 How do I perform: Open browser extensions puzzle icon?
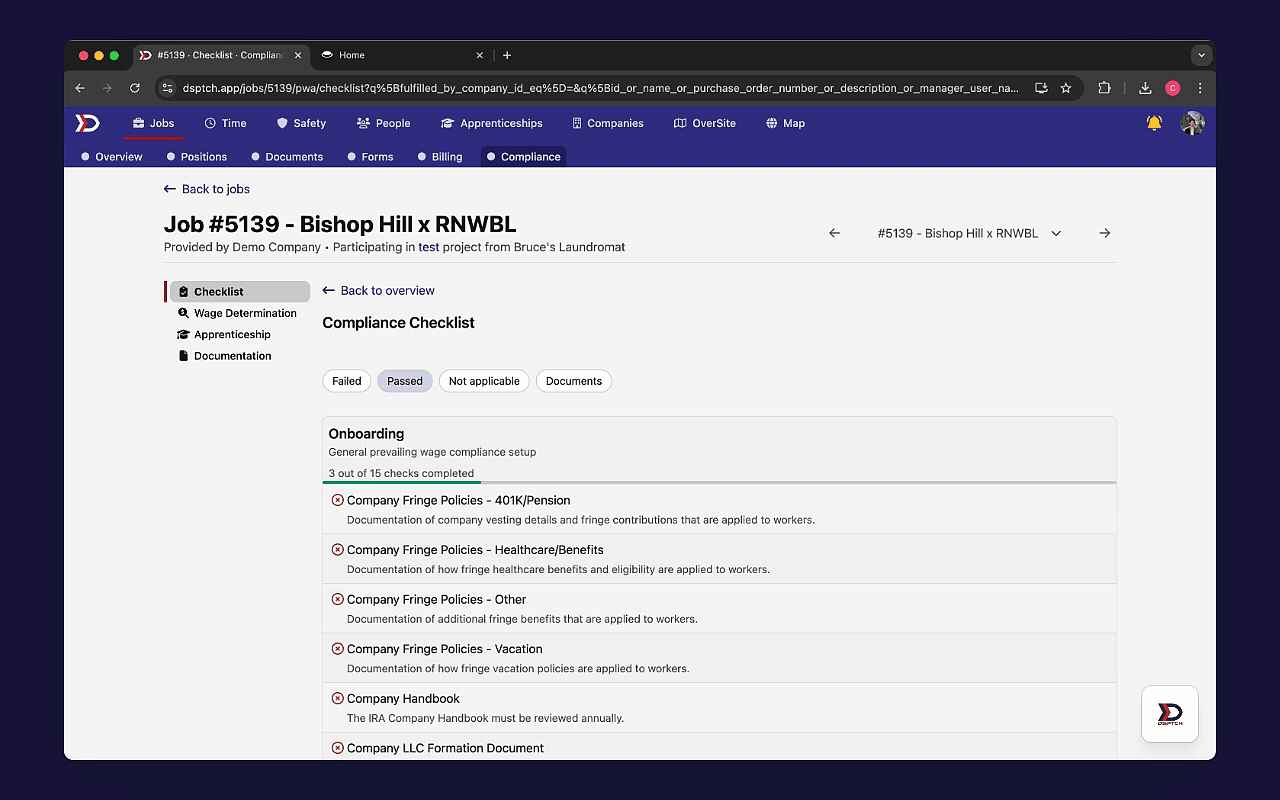[x=1104, y=88]
